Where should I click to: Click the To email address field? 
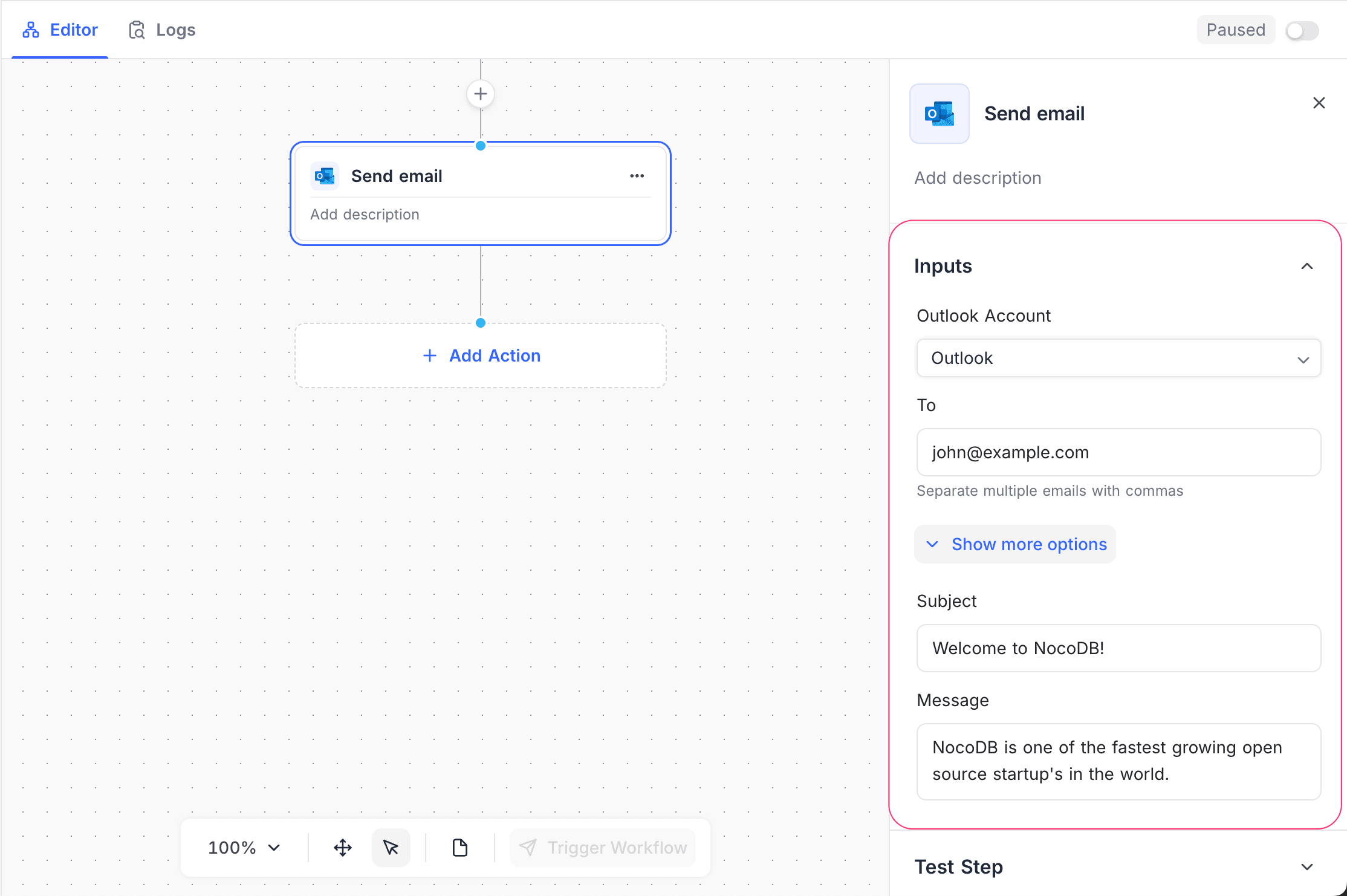1118,452
